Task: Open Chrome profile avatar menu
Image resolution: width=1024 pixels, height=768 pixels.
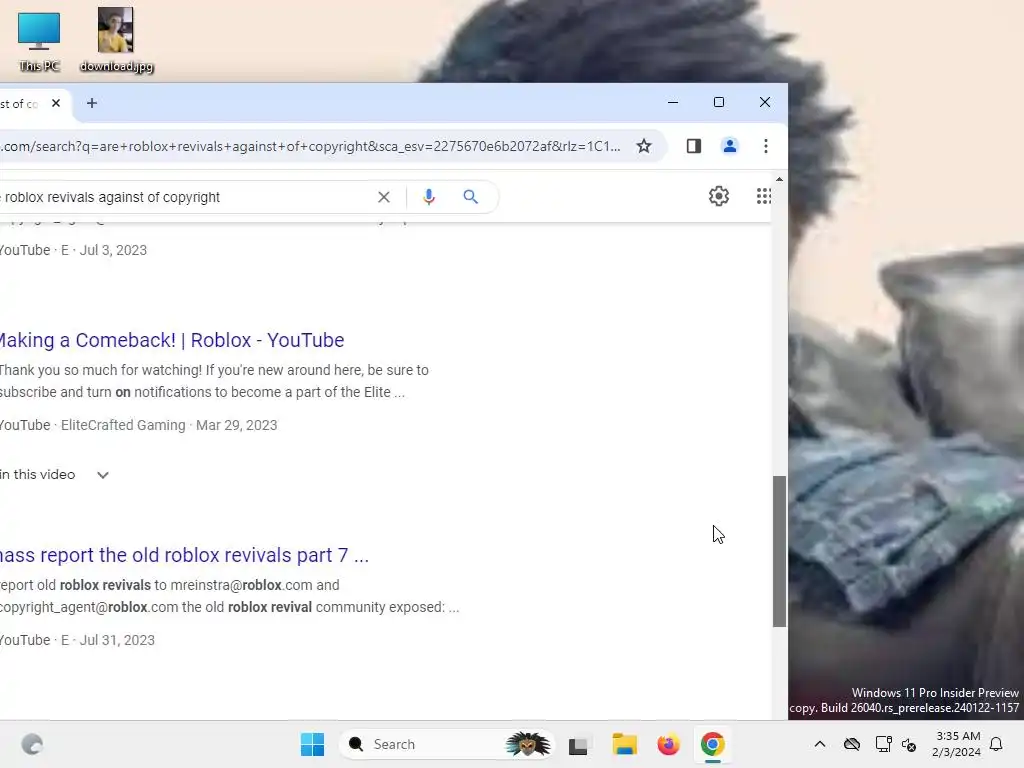Action: tap(730, 146)
